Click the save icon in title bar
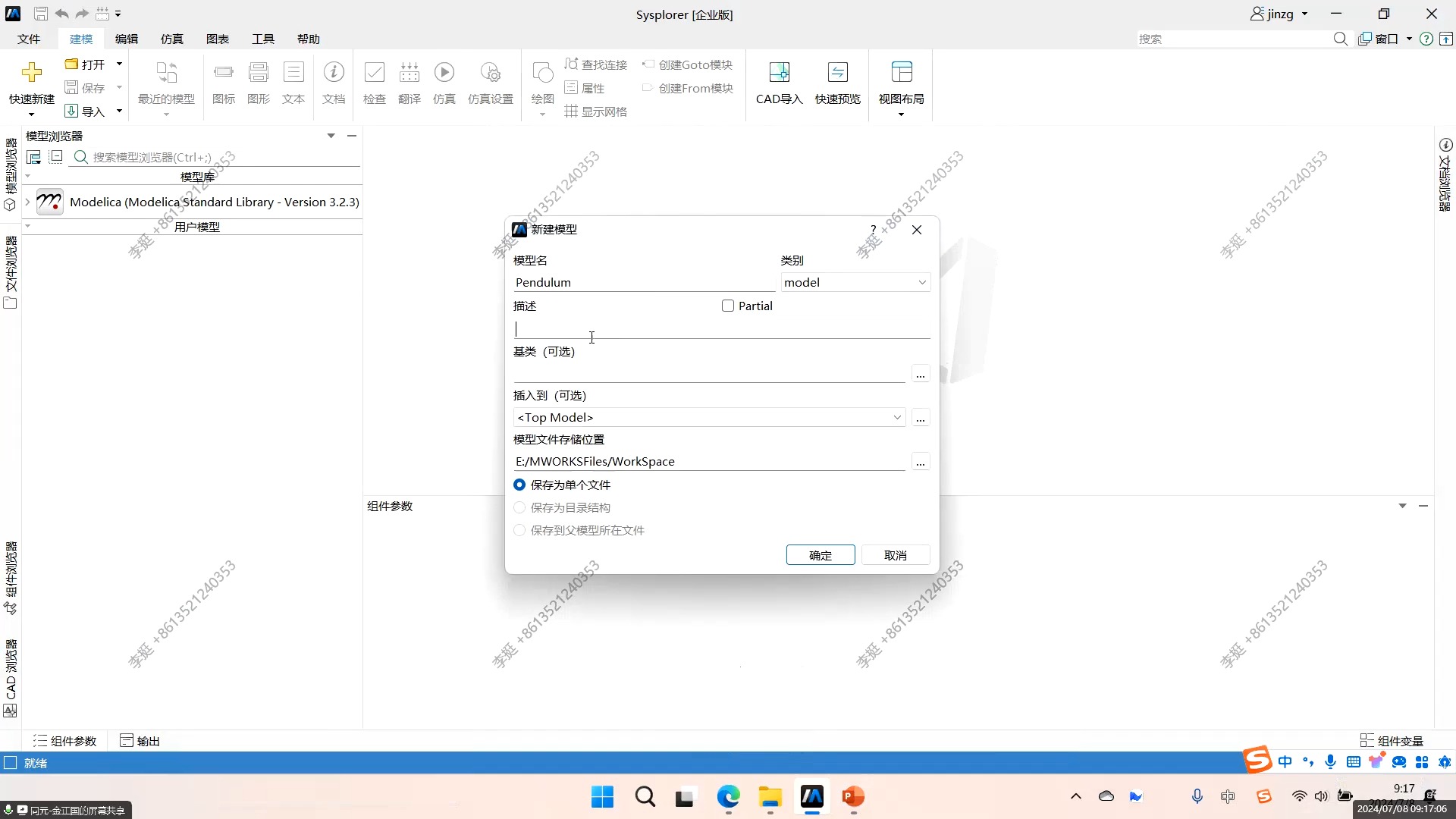Viewport: 1456px width, 819px height. click(x=41, y=14)
